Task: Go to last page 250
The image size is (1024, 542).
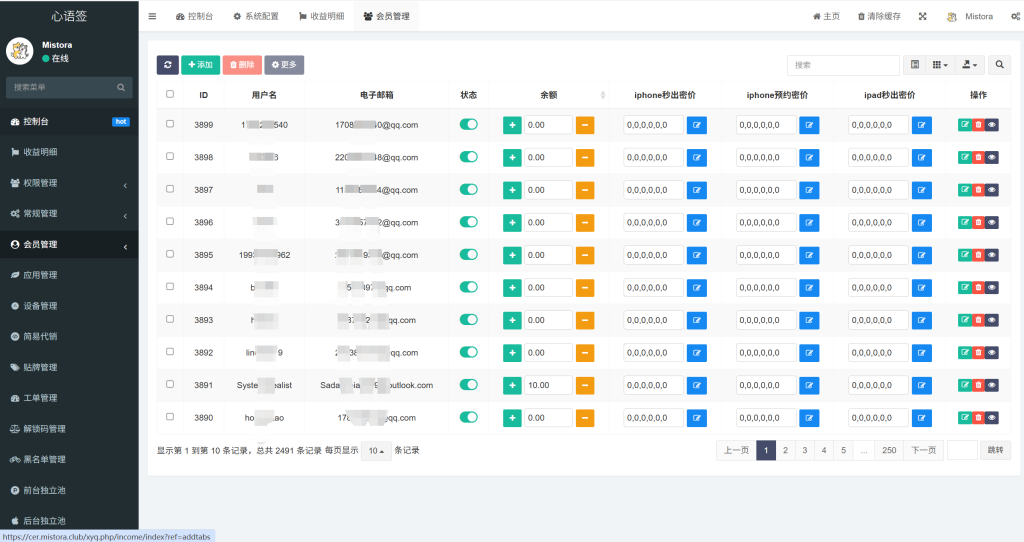Action: [x=889, y=451]
